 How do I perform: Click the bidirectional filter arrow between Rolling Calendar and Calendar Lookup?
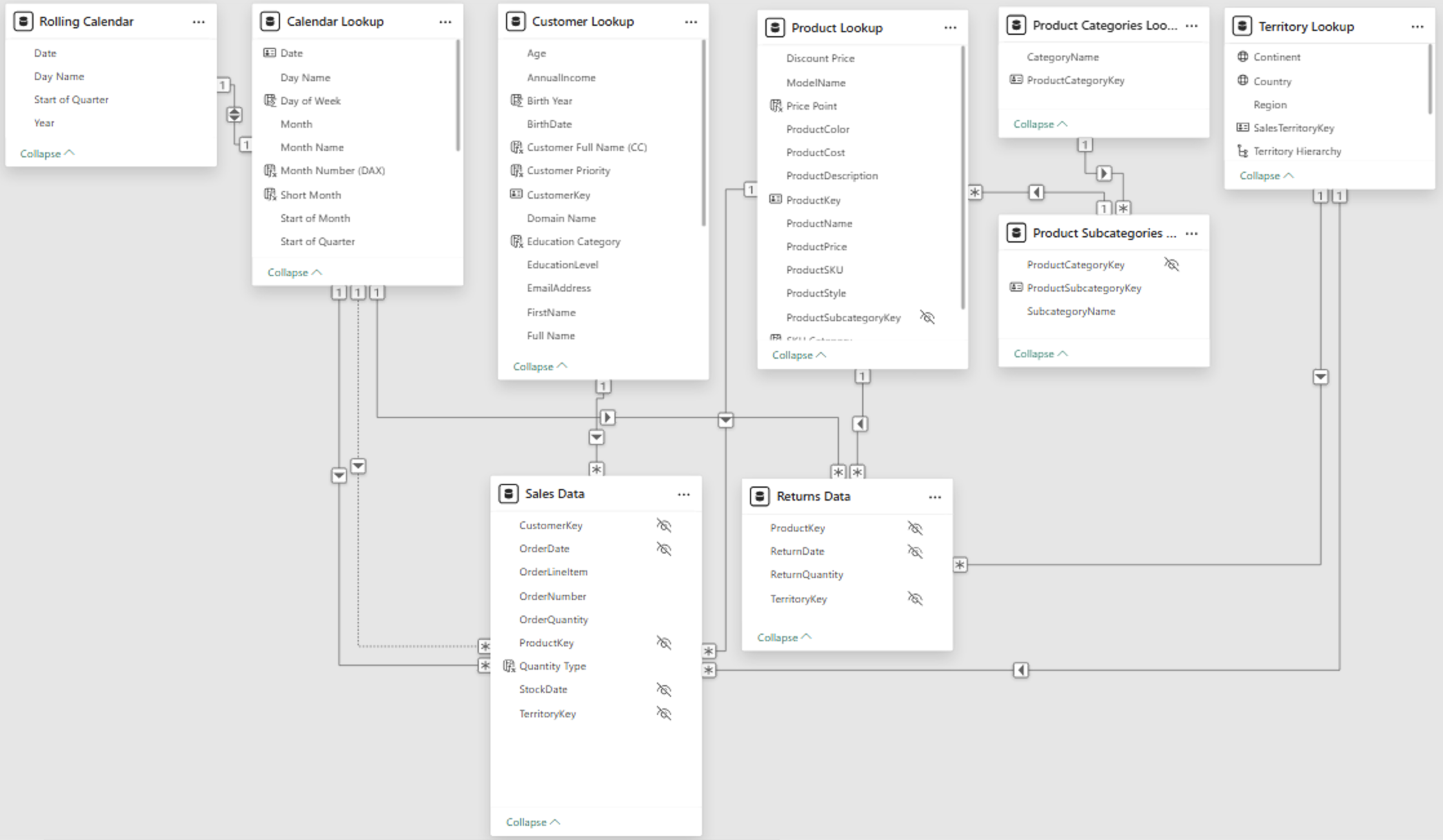(234, 115)
